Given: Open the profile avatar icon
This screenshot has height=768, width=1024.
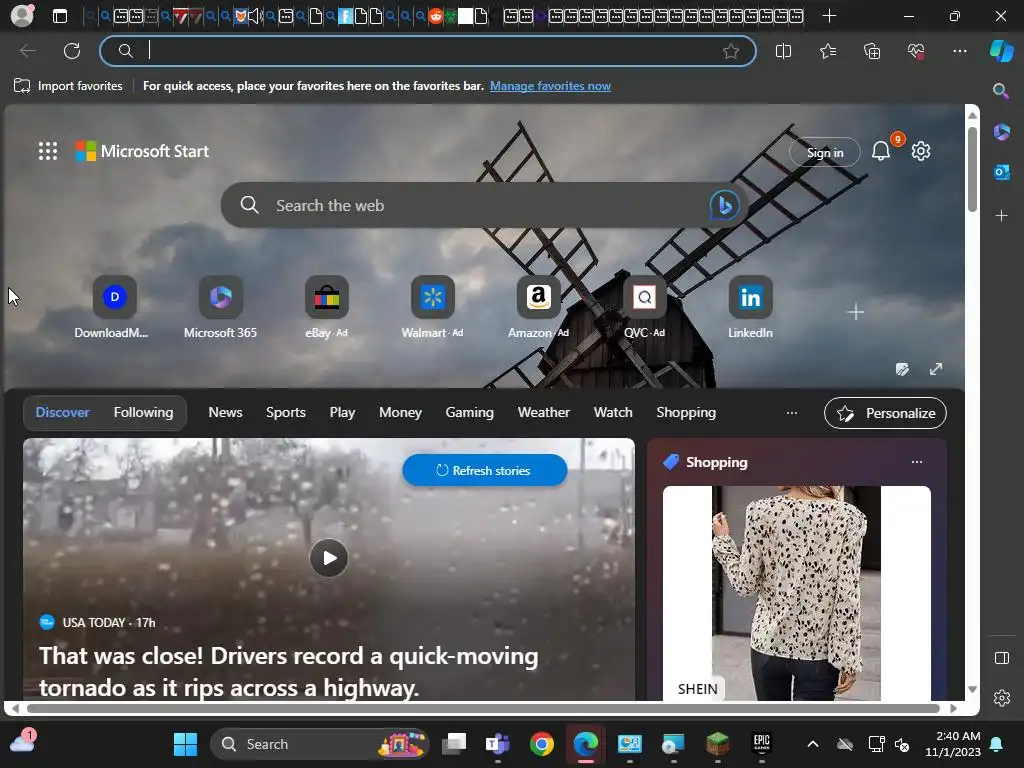Looking at the screenshot, I should tap(22, 16).
